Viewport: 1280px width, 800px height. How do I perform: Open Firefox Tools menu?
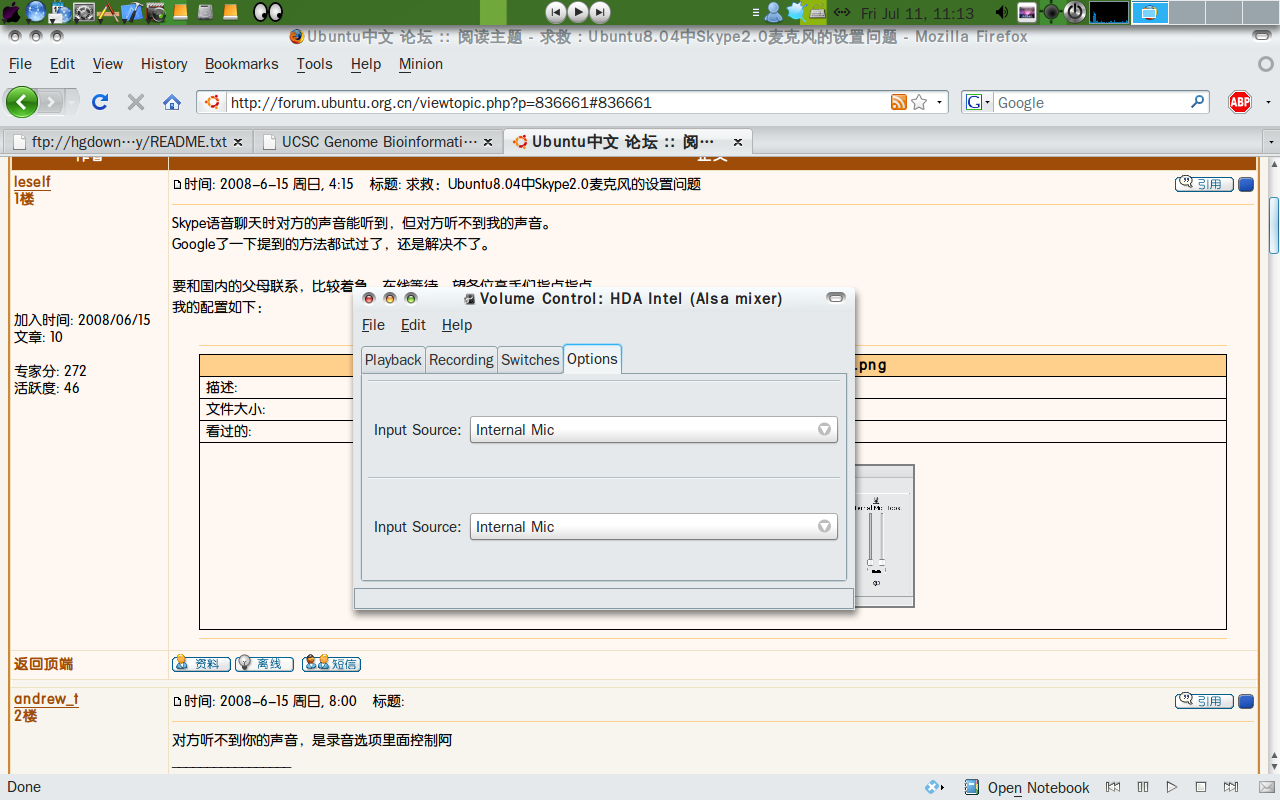click(x=314, y=64)
